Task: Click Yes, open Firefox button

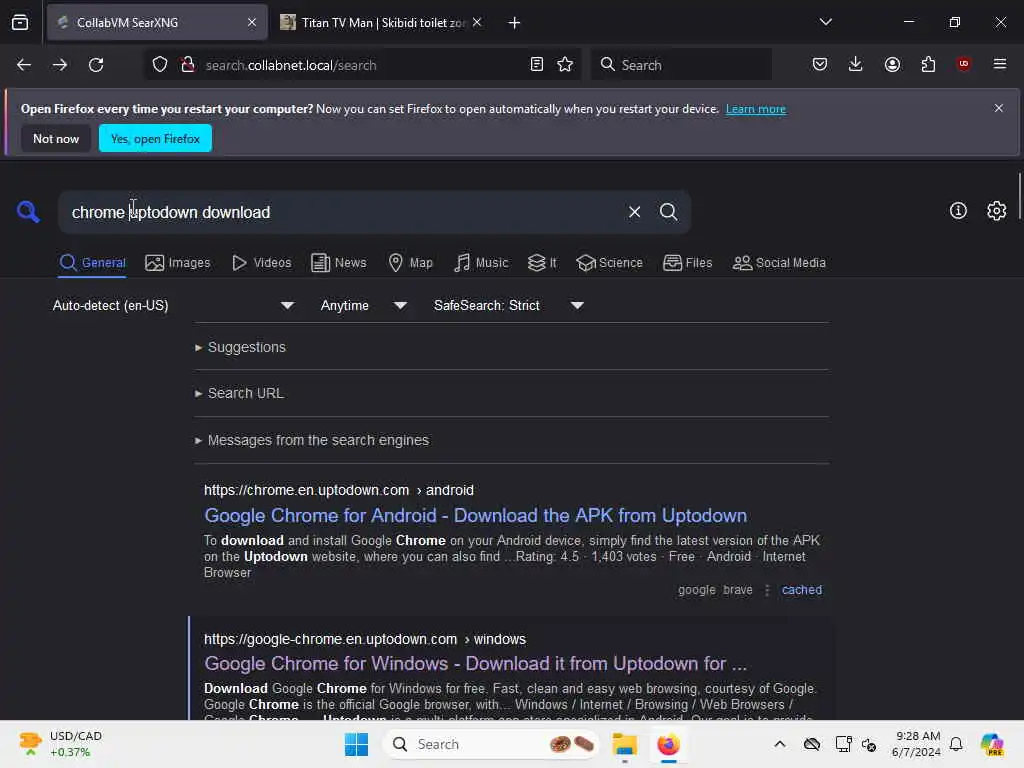Action: click(x=155, y=138)
